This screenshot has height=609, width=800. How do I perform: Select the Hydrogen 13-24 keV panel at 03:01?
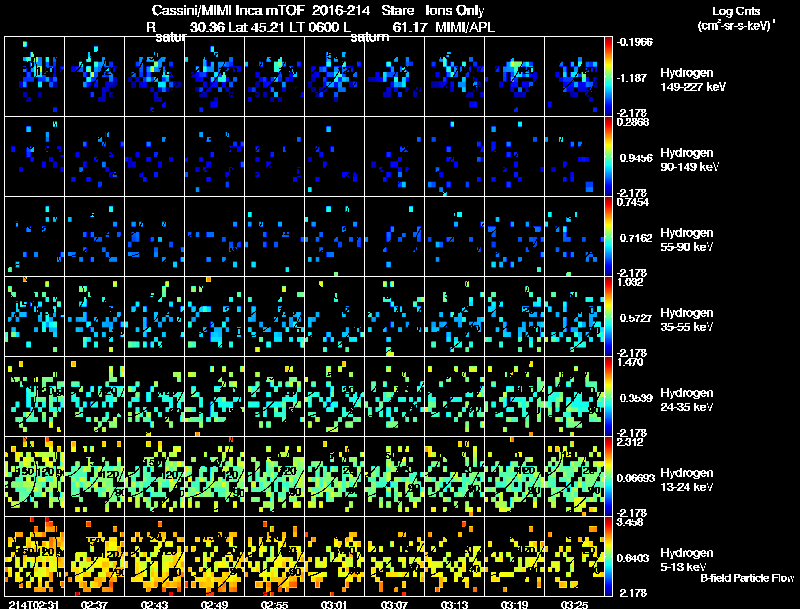[x=335, y=477]
